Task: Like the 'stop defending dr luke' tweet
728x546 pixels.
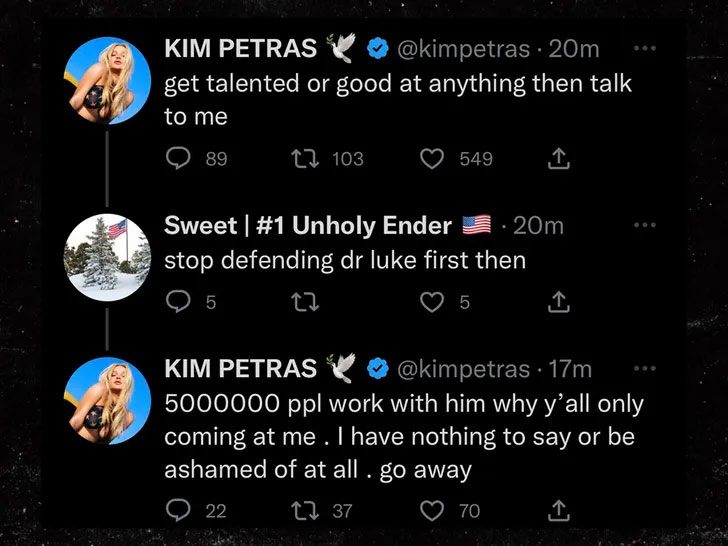Action: coord(432,301)
